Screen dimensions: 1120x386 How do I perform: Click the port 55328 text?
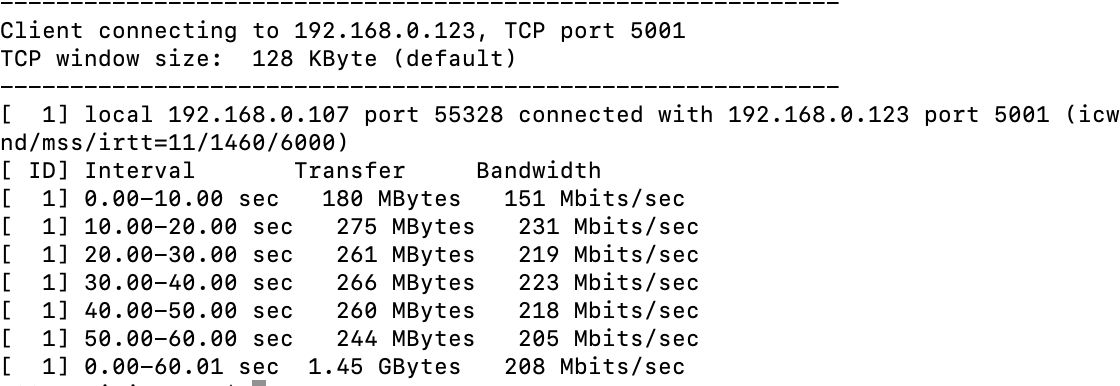pos(432,115)
